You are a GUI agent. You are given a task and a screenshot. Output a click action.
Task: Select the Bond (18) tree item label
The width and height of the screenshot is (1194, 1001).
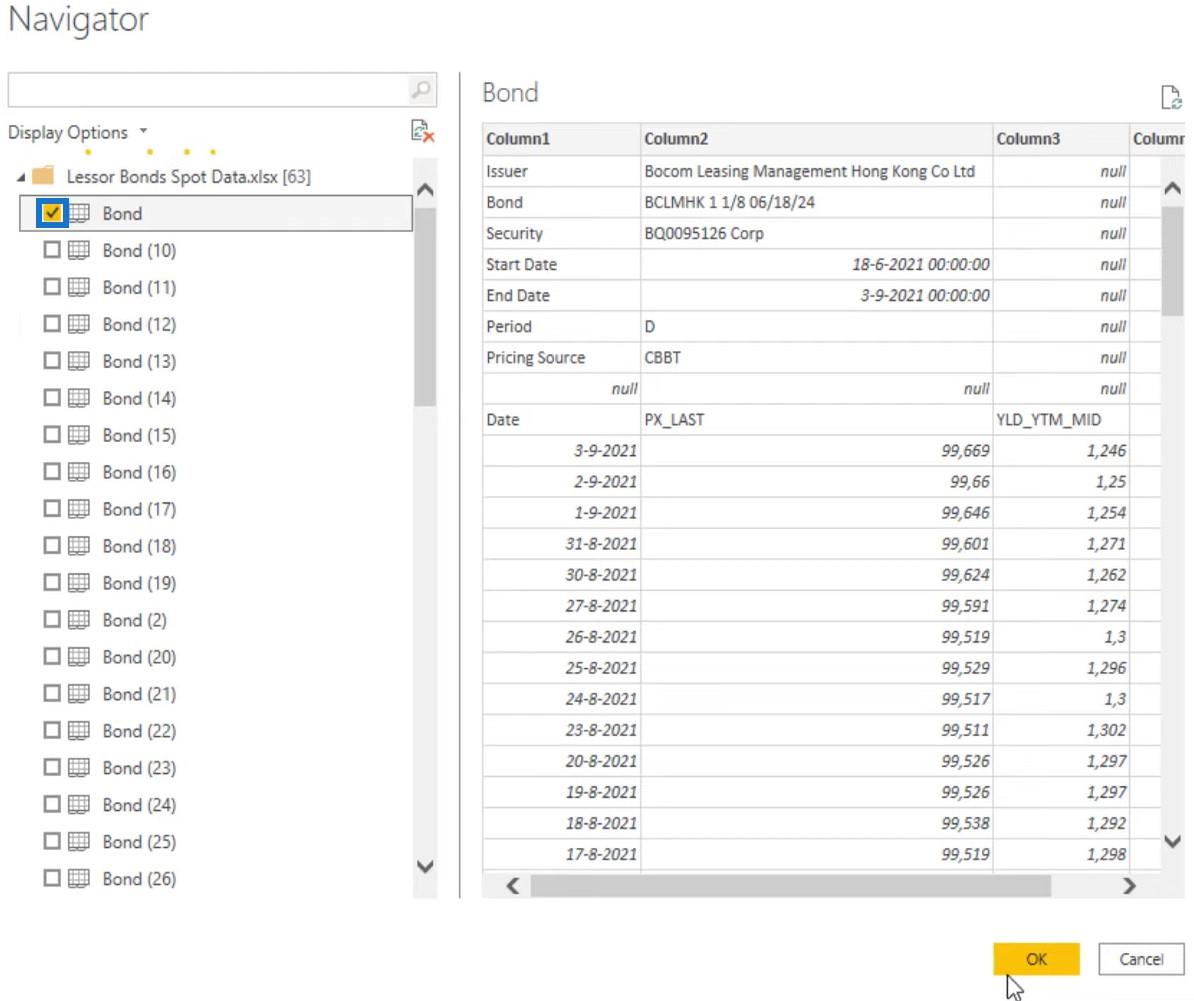coord(139,546)
